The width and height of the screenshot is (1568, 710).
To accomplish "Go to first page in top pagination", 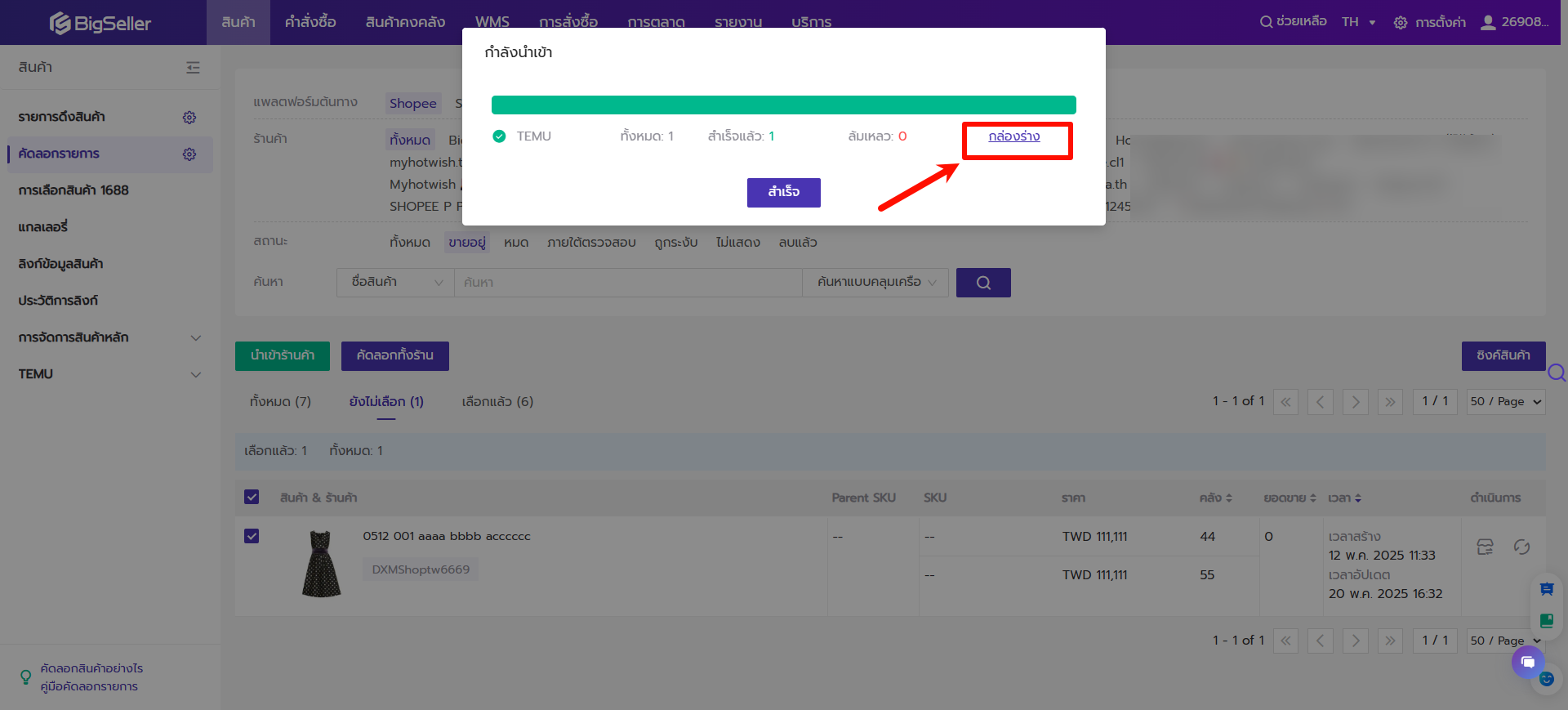I will click(x=1285, y=402).
